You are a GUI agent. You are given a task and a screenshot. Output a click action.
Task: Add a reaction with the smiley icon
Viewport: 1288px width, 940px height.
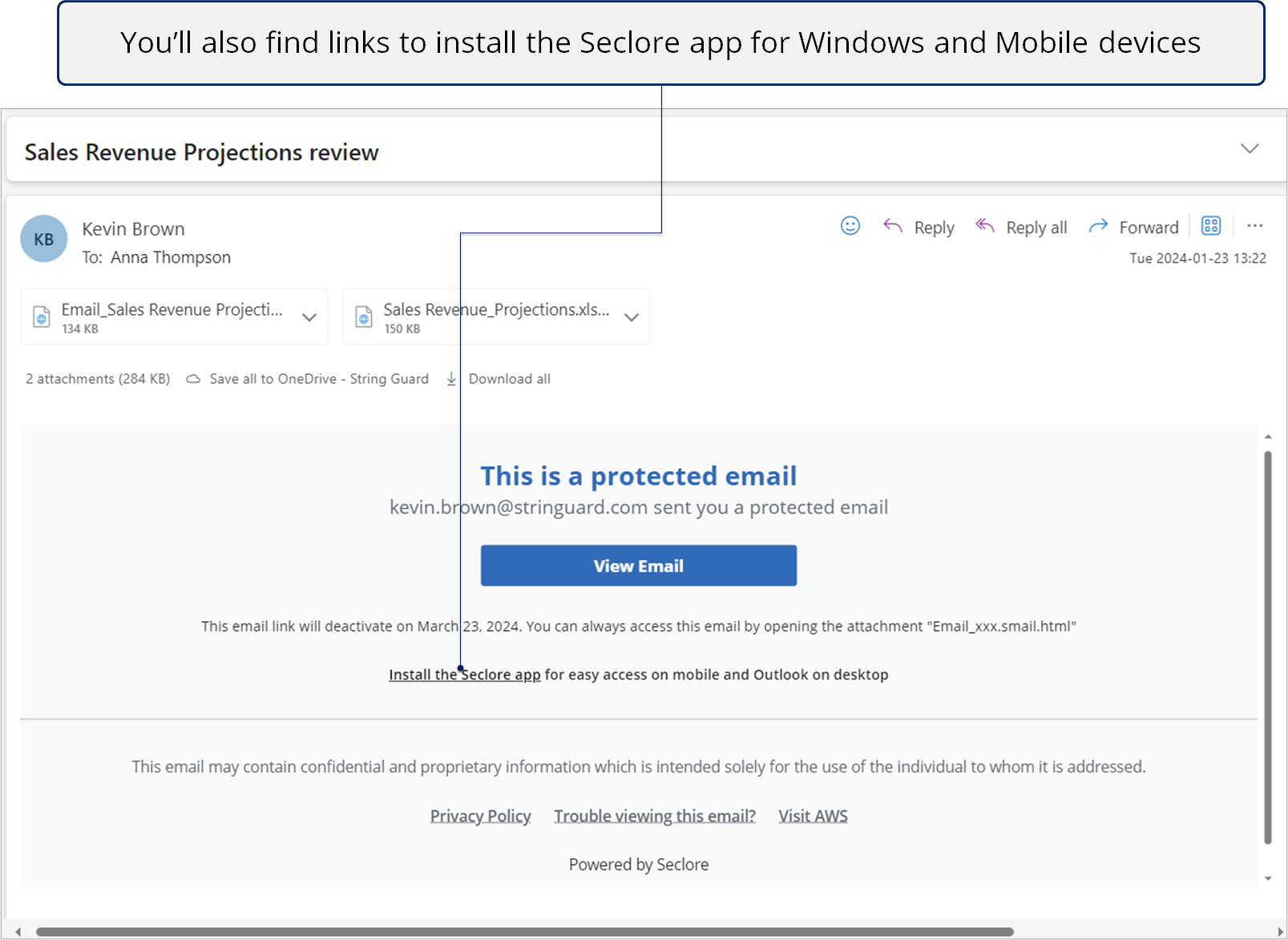pyautogui.click(x=850, y=226)
